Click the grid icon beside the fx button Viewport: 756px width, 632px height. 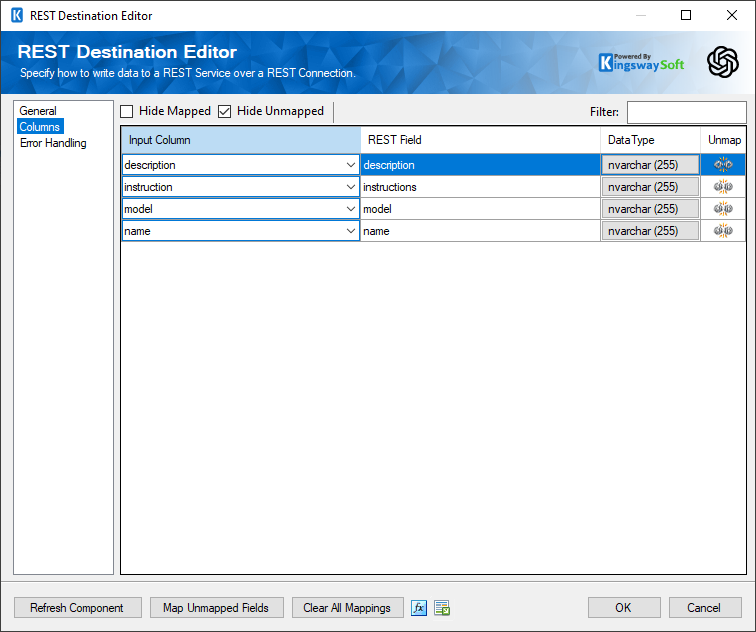tap(442, 608)
